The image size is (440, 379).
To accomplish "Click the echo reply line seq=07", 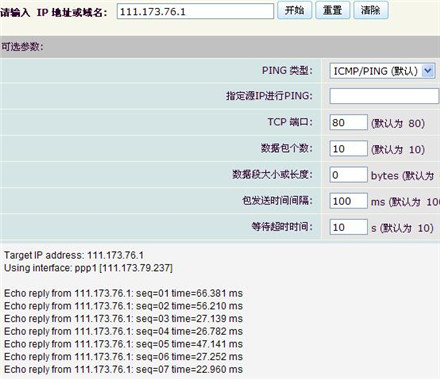I will [x=123, y=369].
